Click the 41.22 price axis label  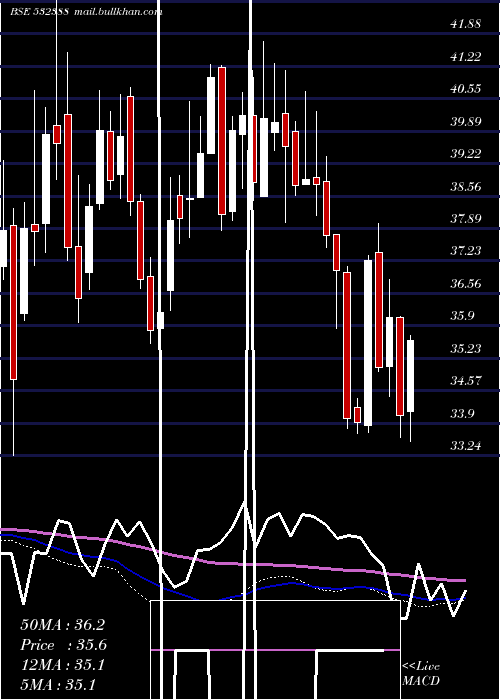point(466,57)
